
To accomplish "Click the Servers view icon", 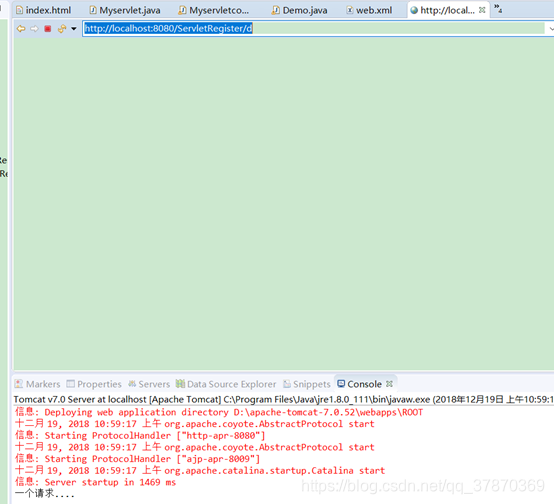I will click(x=132, y=384).
